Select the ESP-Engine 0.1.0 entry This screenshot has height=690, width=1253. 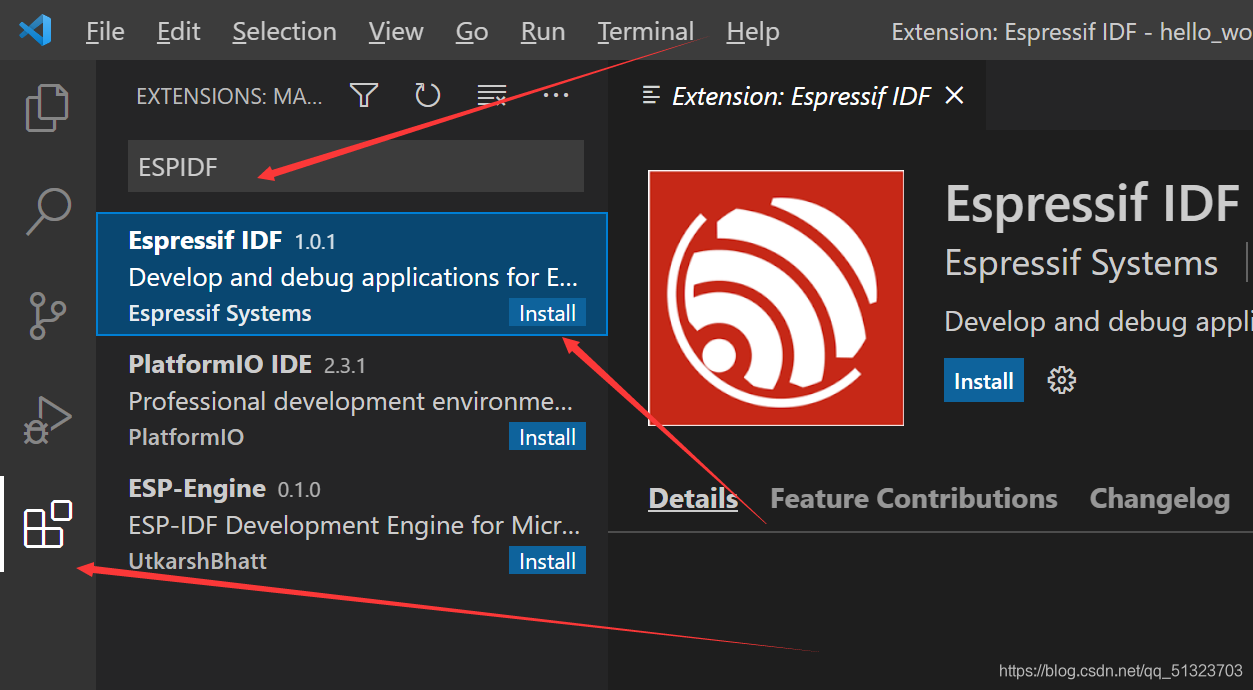pyautogui.click(x=352, y=522)
